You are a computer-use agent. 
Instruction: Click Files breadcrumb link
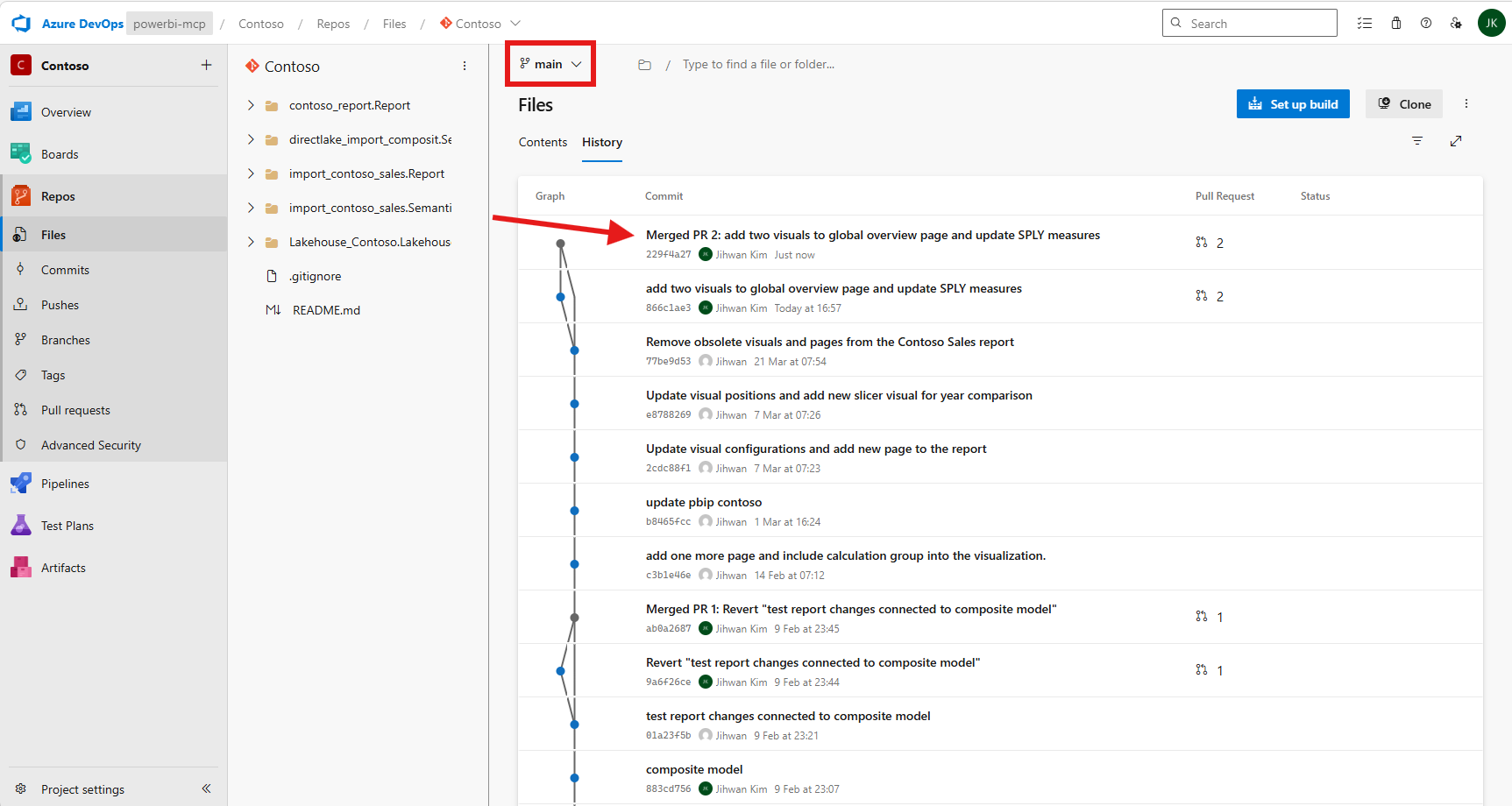click(x=394, y=24)
